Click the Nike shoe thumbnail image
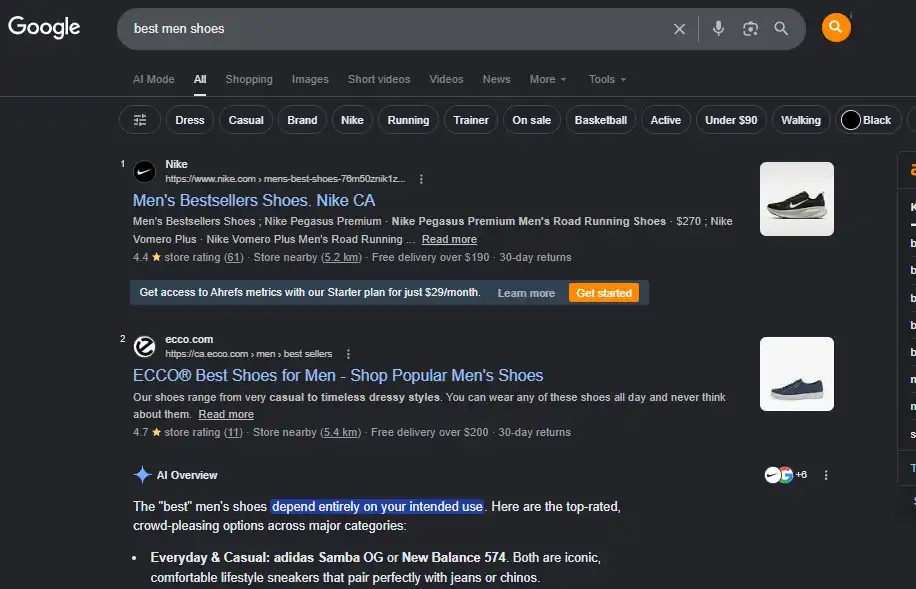This screenshot has height=589, width=916. tap(797, 199)
